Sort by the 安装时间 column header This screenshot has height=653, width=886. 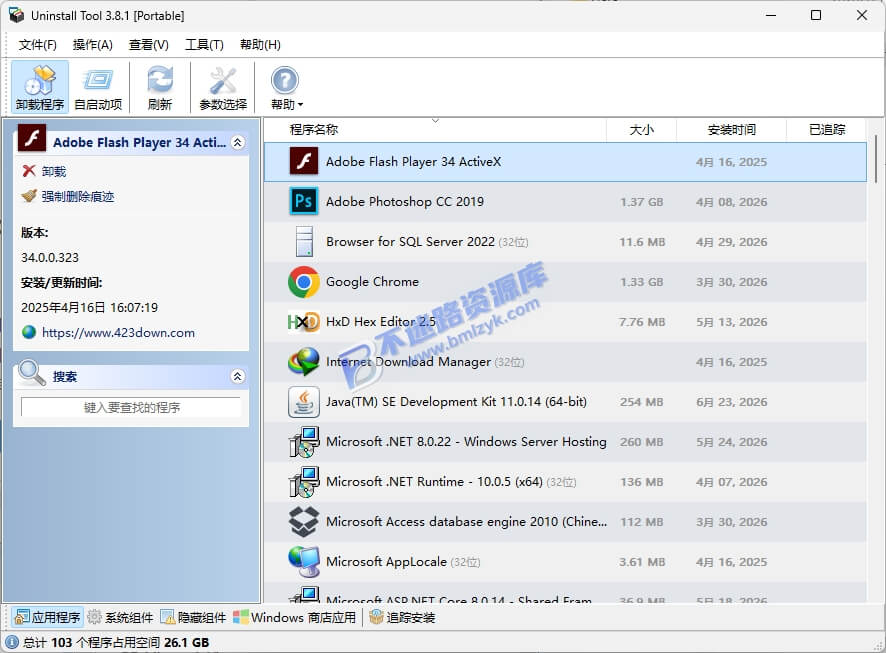pyautogui.click(x=731, y=130)
